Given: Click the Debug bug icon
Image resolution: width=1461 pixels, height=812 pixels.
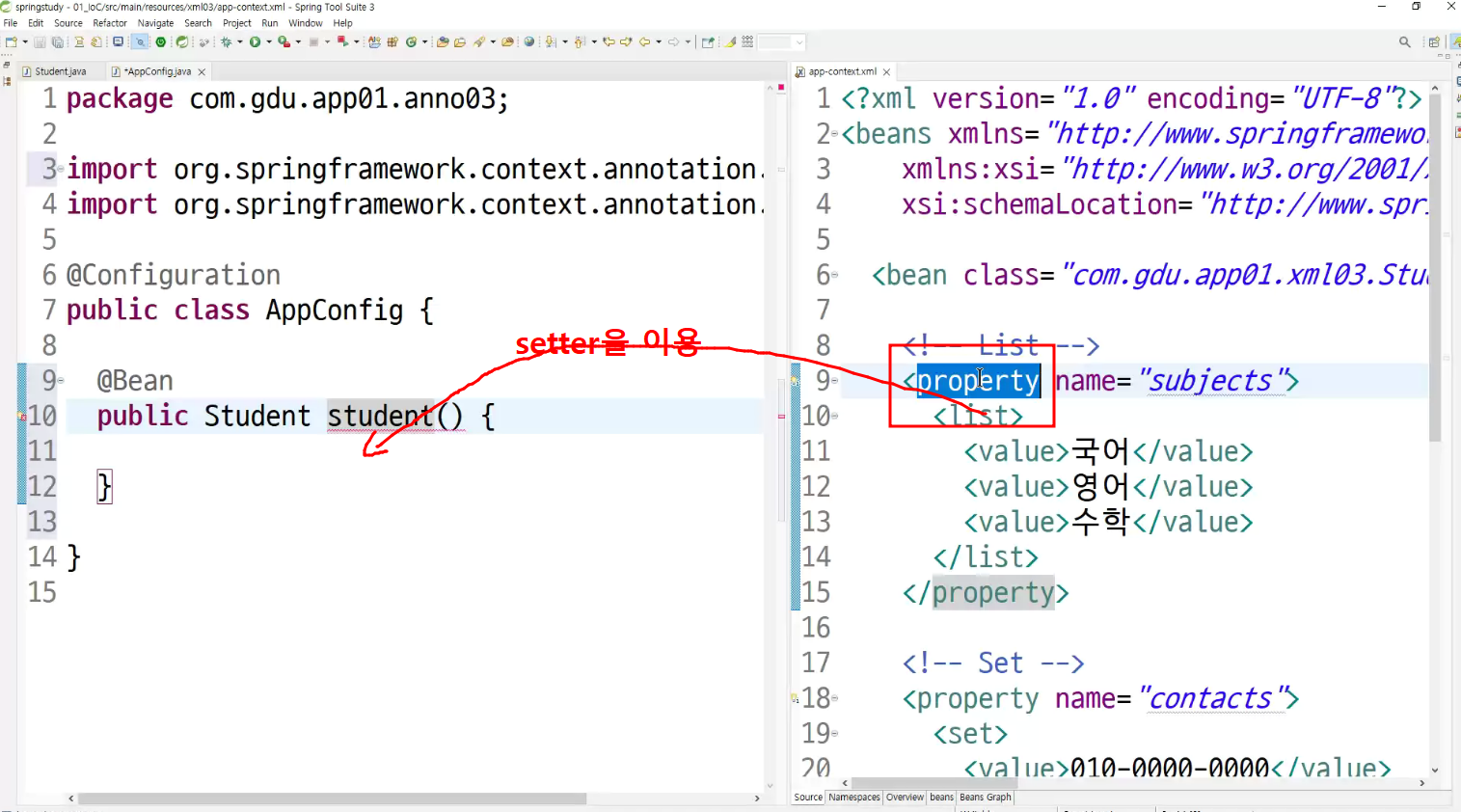Looking at the screenshot, I should click(226, 41).
